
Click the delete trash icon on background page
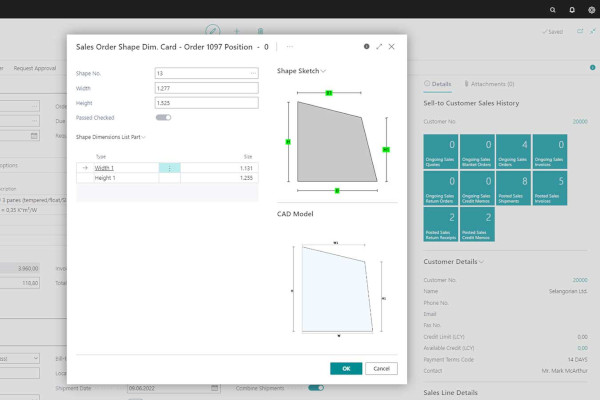[260, 31]
